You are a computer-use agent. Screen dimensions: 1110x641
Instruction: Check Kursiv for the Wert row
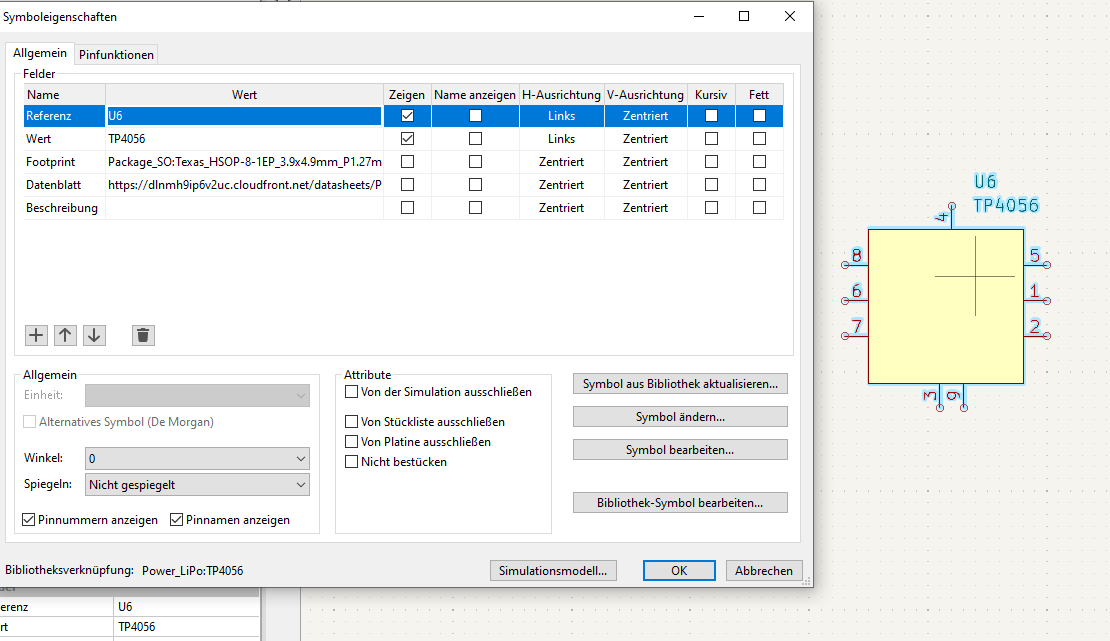point(711,139)
